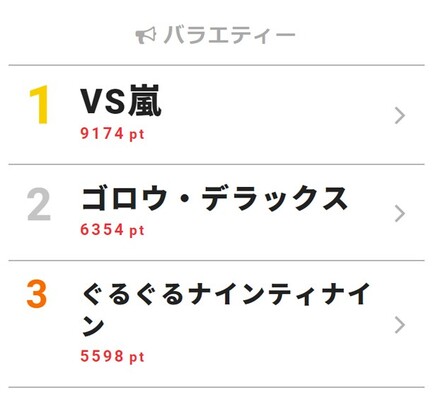
Task: Open the ぐるぐるナインティナイン program title
Action: (x=226, y=309)
